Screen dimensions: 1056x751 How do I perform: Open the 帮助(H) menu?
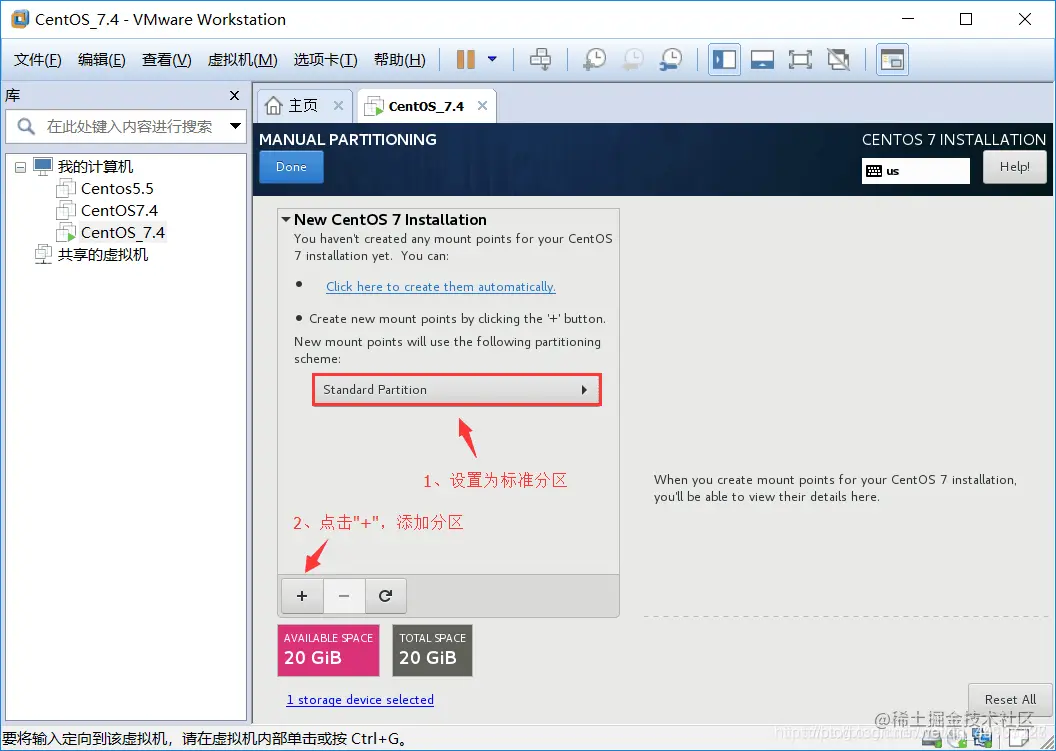399,60
